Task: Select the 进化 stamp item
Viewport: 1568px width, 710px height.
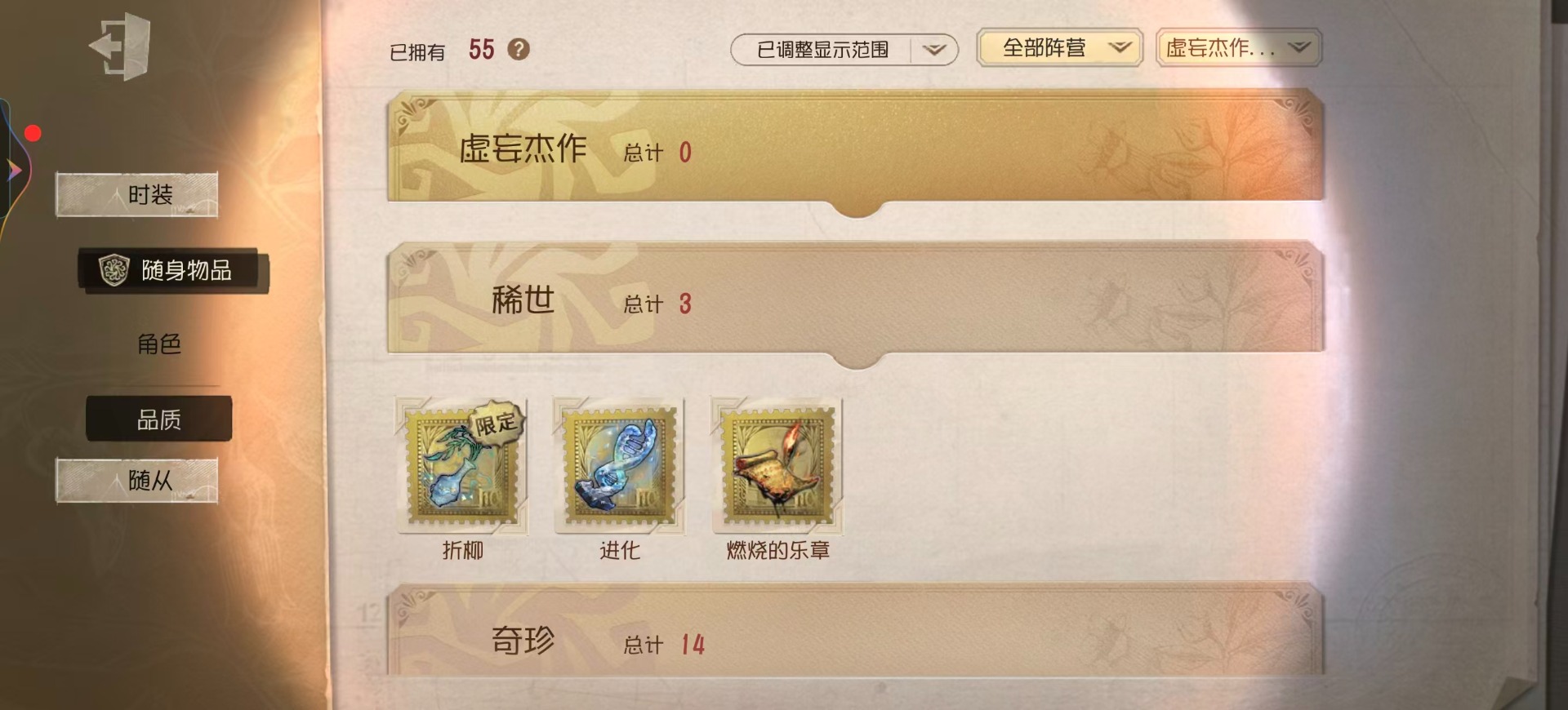Action: coord(619,466)
